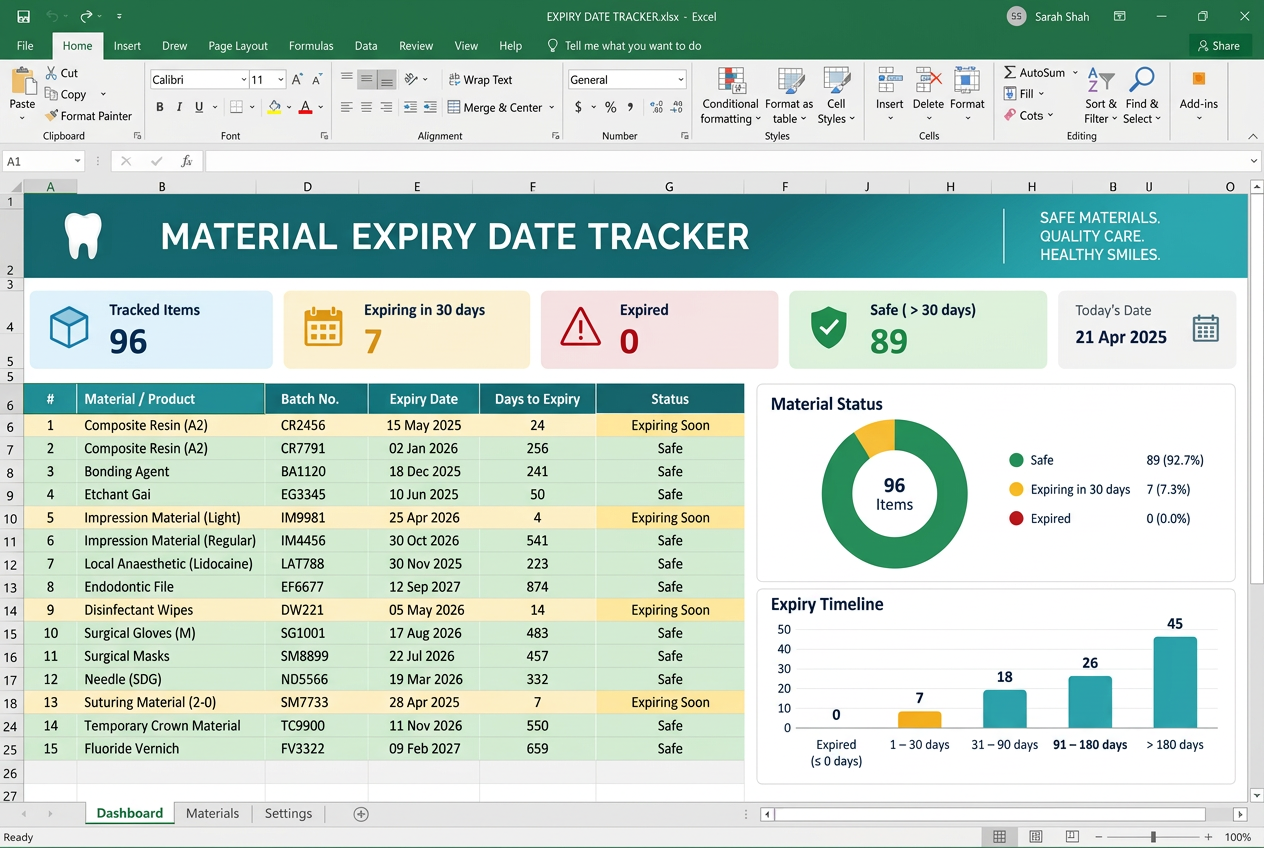Screen dimensions: 1264x848
Task: Open the fill color dropdown arrow
Action: (289, 107)
